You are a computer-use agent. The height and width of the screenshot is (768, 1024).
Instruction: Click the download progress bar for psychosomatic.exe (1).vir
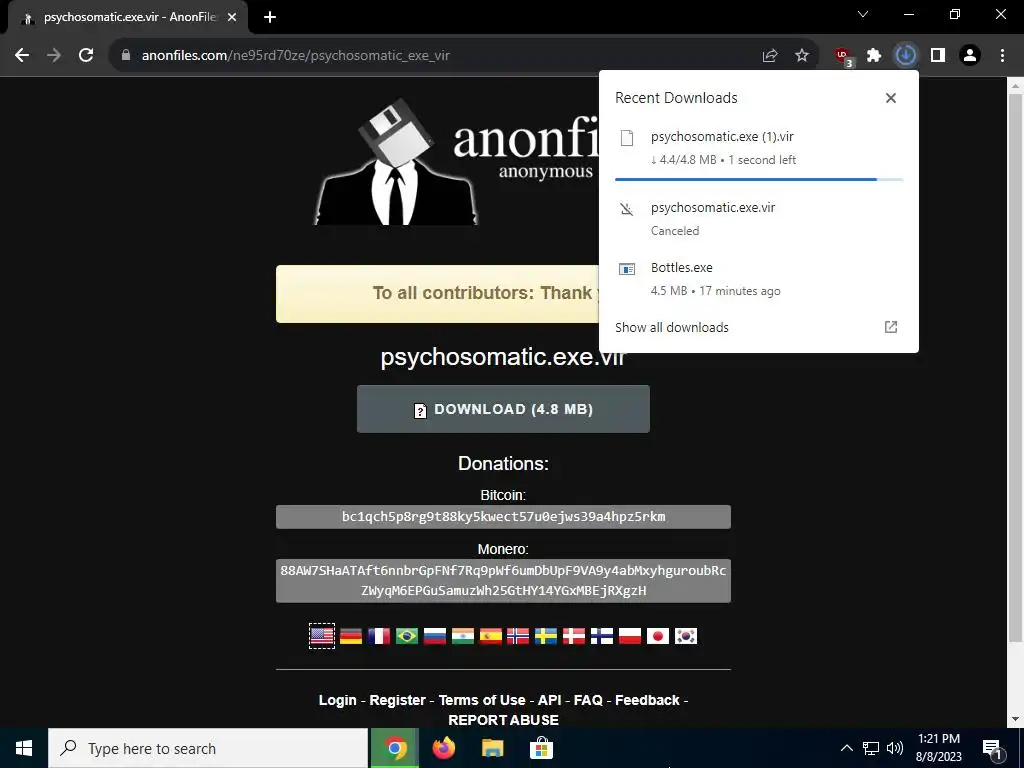[759, 179]
